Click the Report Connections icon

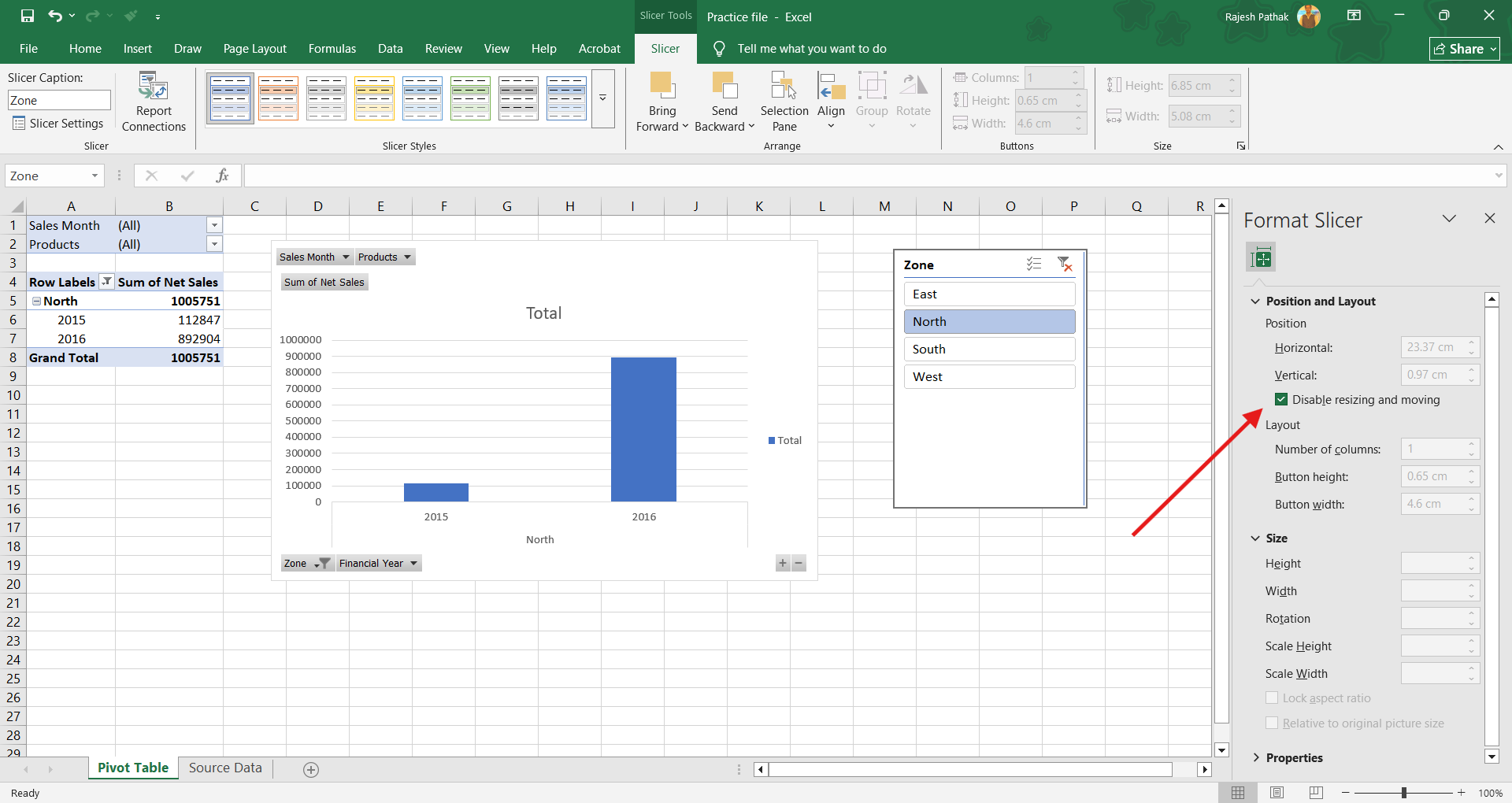point(154,86)
